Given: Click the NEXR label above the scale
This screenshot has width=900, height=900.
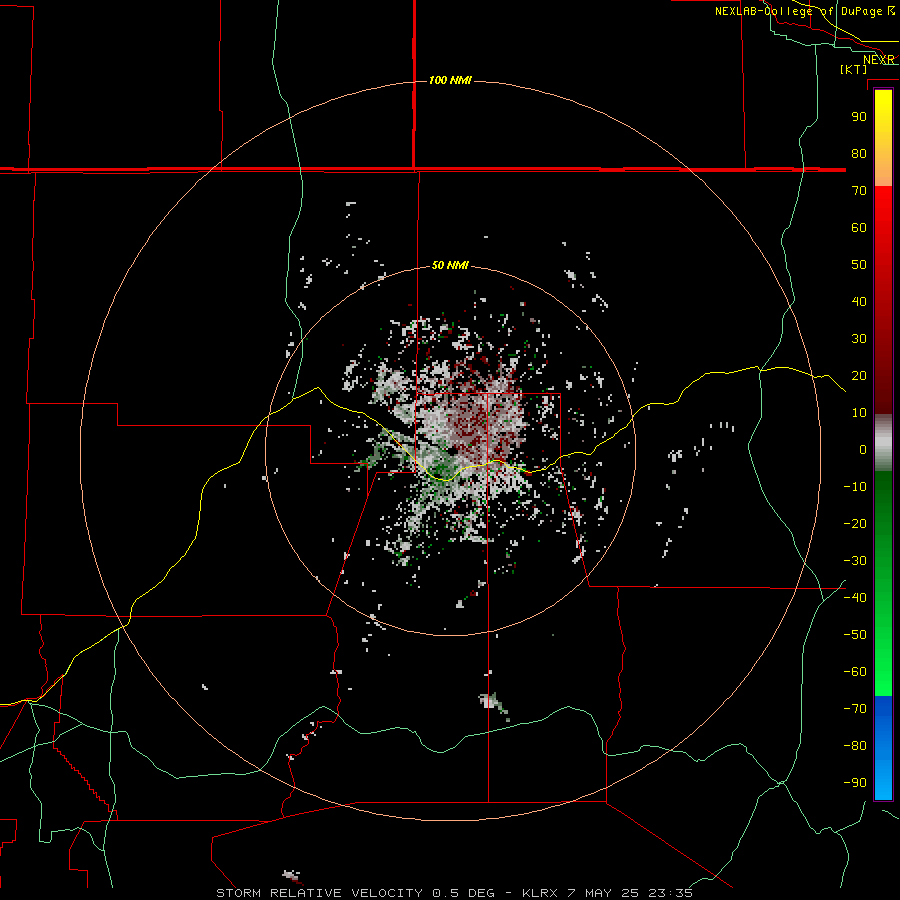Looking at the screenshot, I should pos(879,60).
